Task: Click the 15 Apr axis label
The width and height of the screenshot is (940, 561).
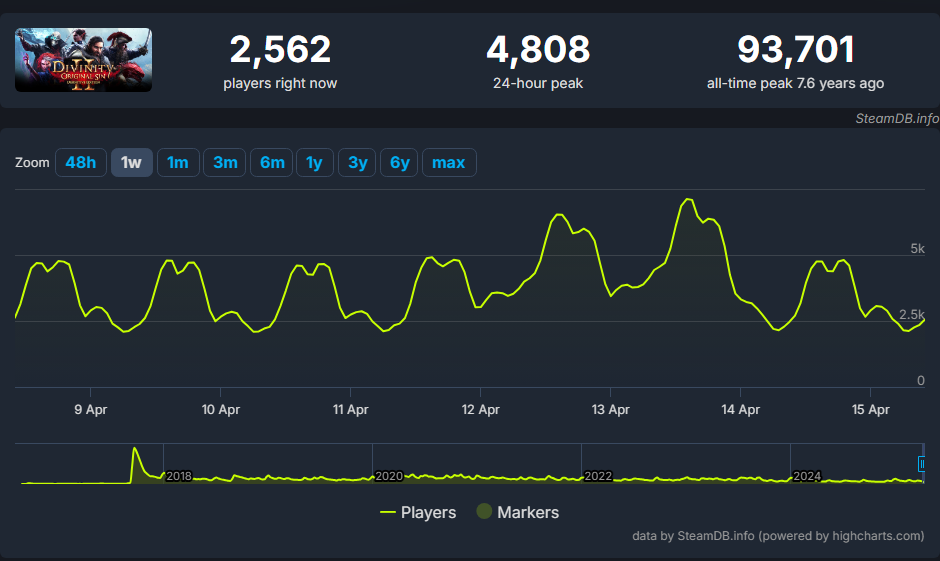Action: pos(870,409)
